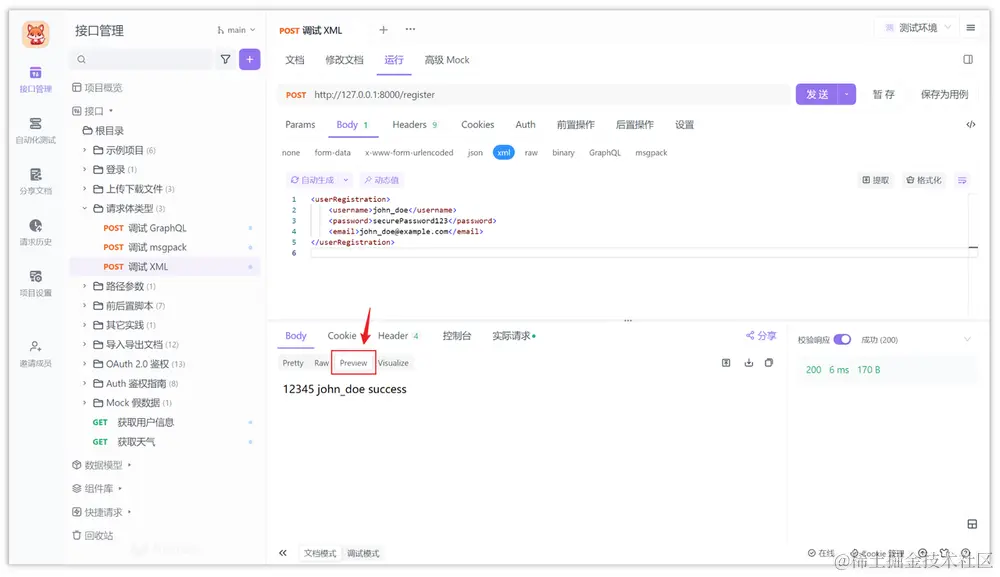
Task: Open the 控制台 response tab
Action: point(457,335)
